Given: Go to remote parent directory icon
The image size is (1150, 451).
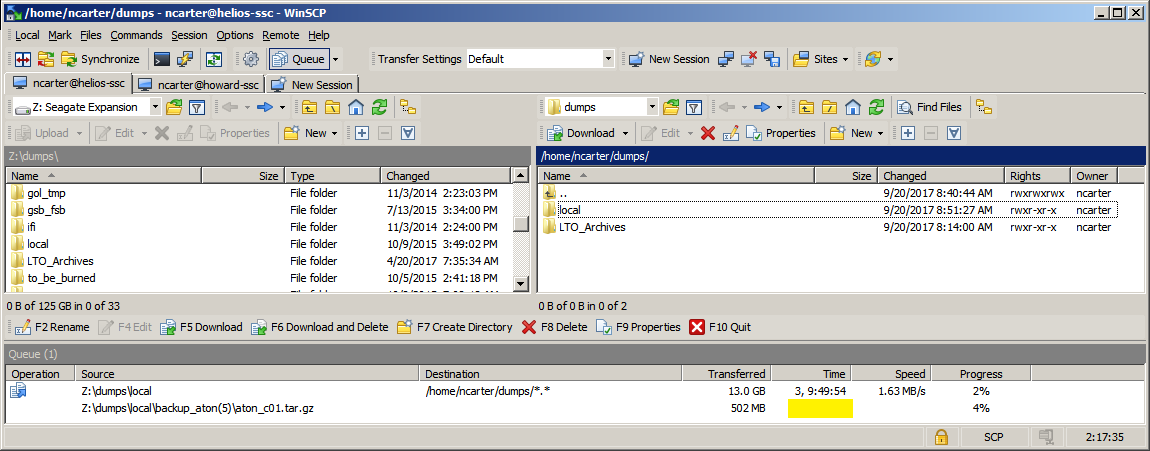Looking at the screenshot, I should [x=804, y=107].
